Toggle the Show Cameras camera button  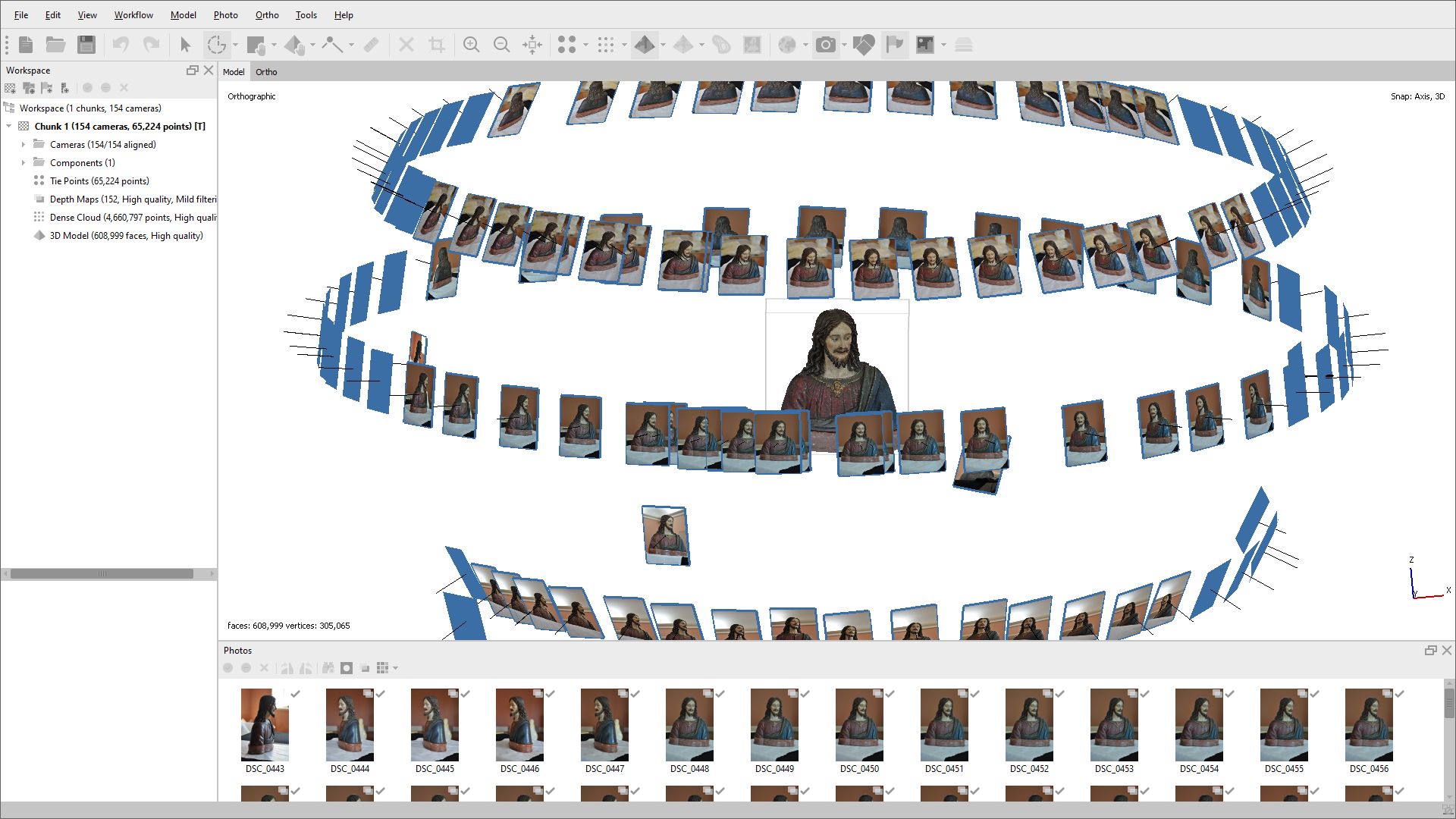826,45
